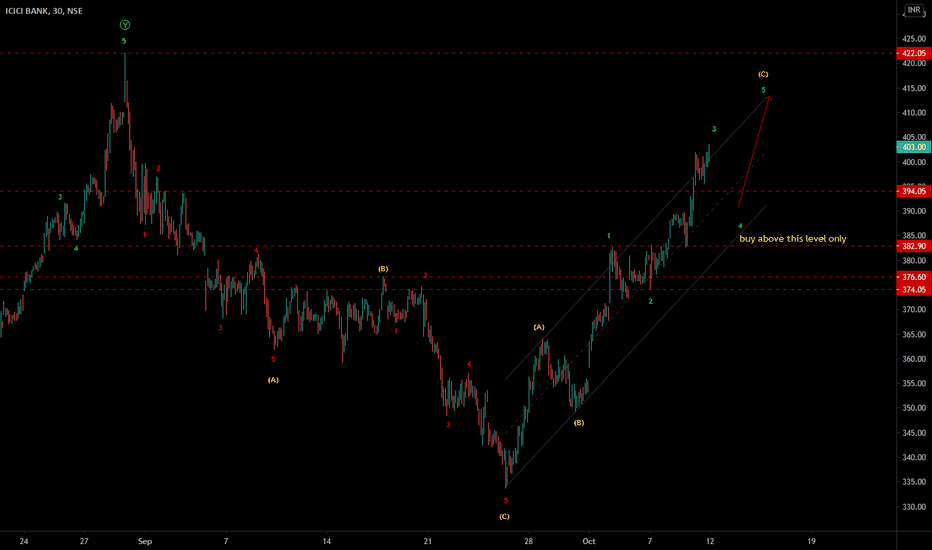932x550 pixels.
Task: Click the 335.00 price axis tick
Action: [x=914, y=482]
